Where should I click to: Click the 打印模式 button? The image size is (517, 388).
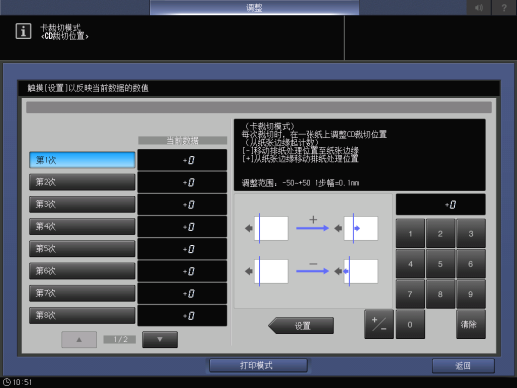pyautogui.click(x=258, y=365)
